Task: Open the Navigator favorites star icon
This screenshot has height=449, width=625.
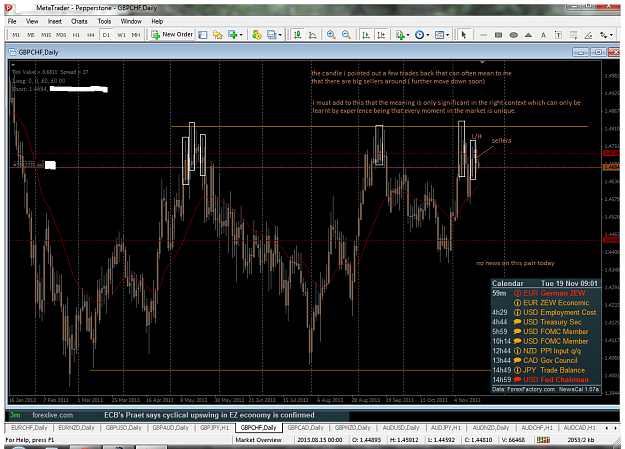Action: 217,35
